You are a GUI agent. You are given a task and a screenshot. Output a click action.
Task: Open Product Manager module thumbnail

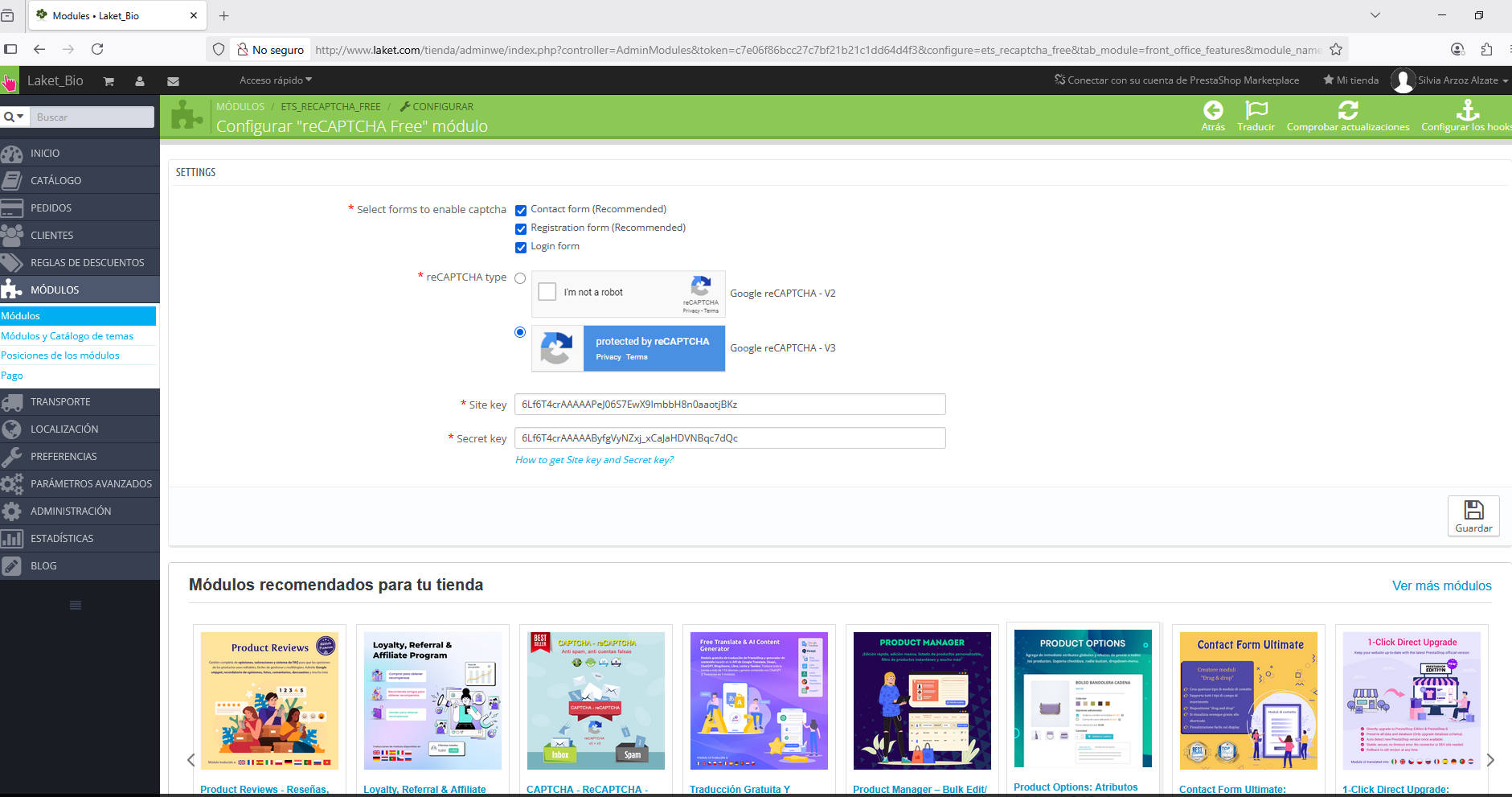pos(922,700)
